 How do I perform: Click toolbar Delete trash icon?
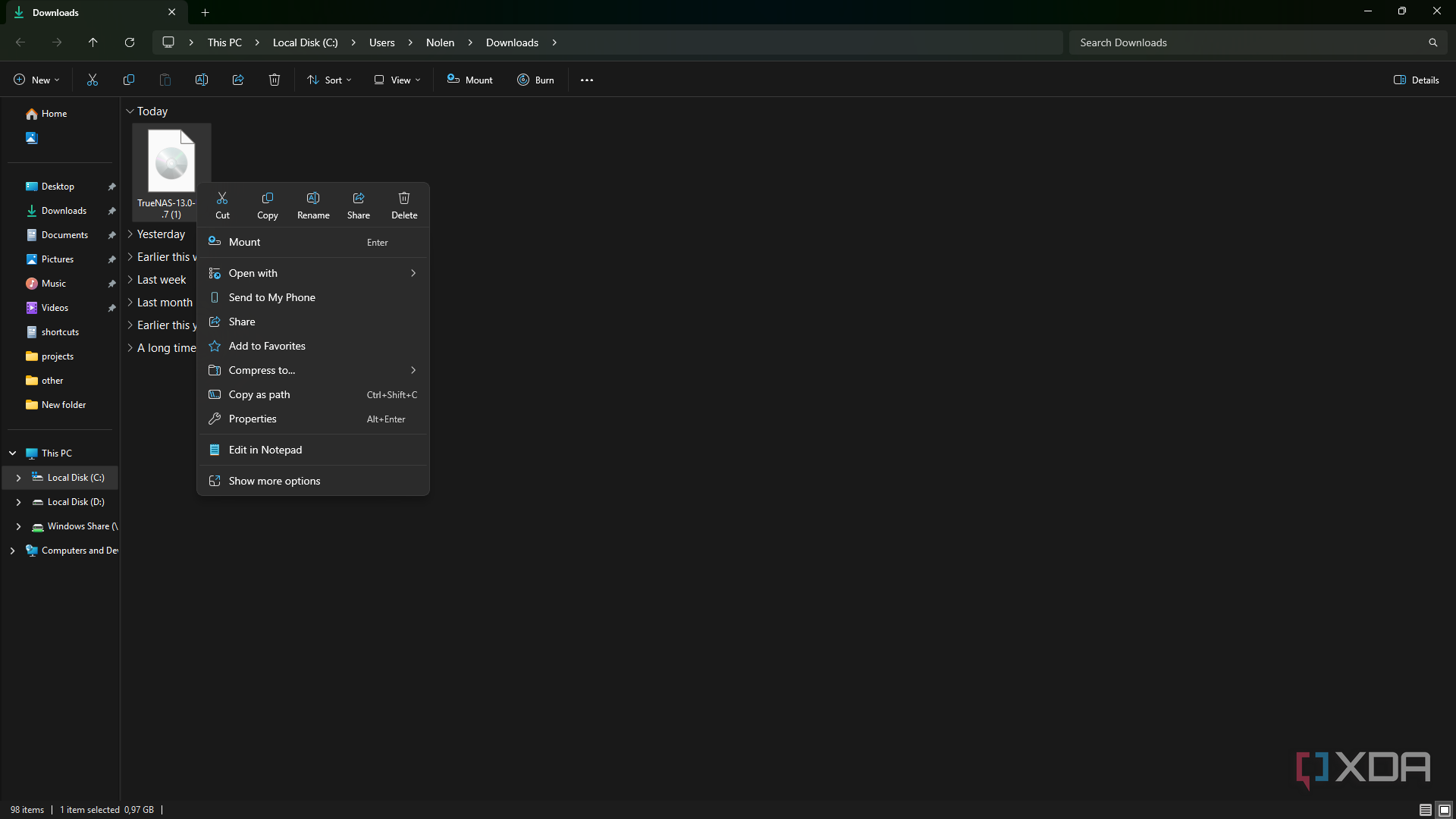(275, 80)
